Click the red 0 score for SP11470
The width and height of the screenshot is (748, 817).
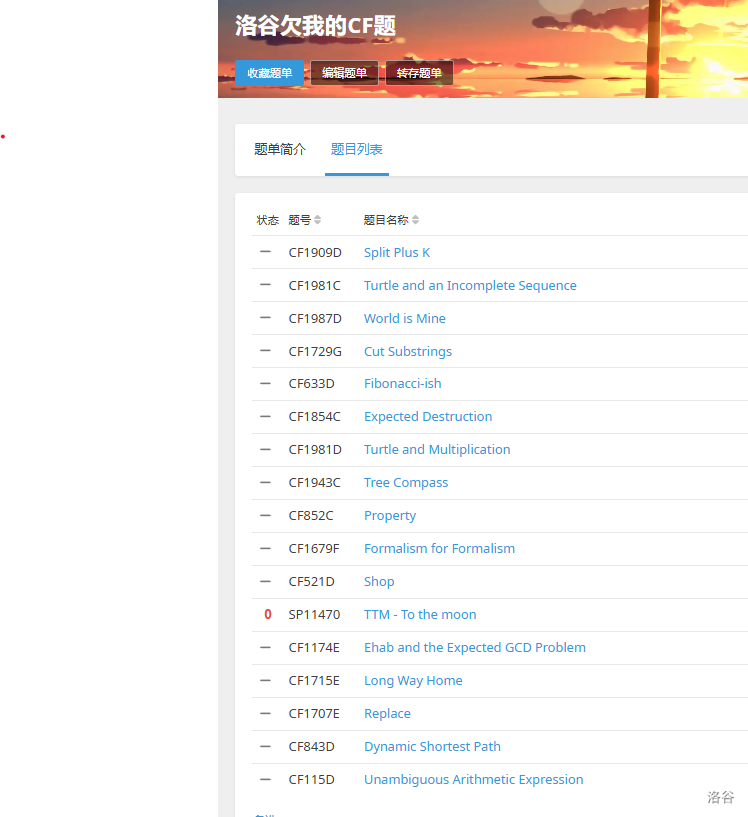tap(267, 615)
